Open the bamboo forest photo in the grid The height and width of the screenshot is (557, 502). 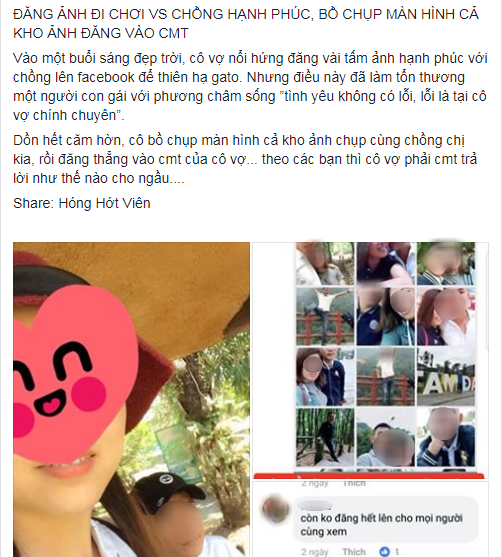click(325, 437)
